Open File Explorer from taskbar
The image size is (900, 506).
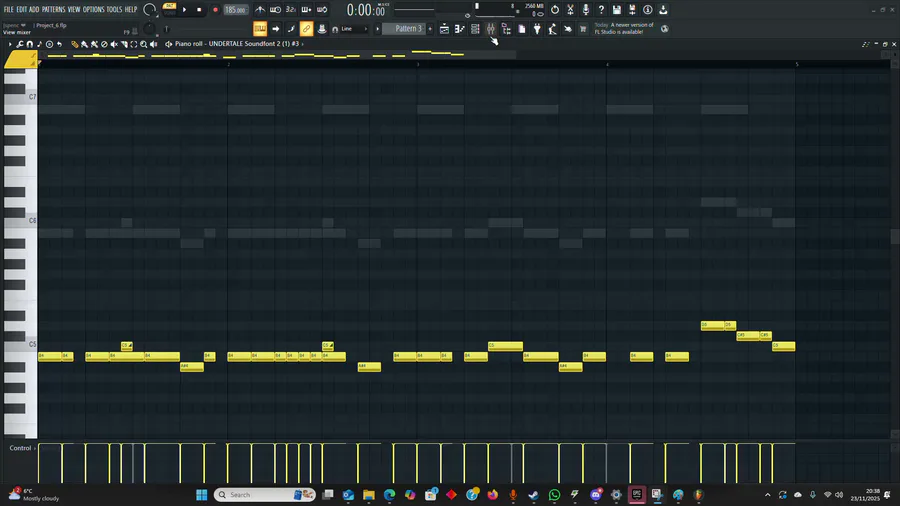pos(368,495)
